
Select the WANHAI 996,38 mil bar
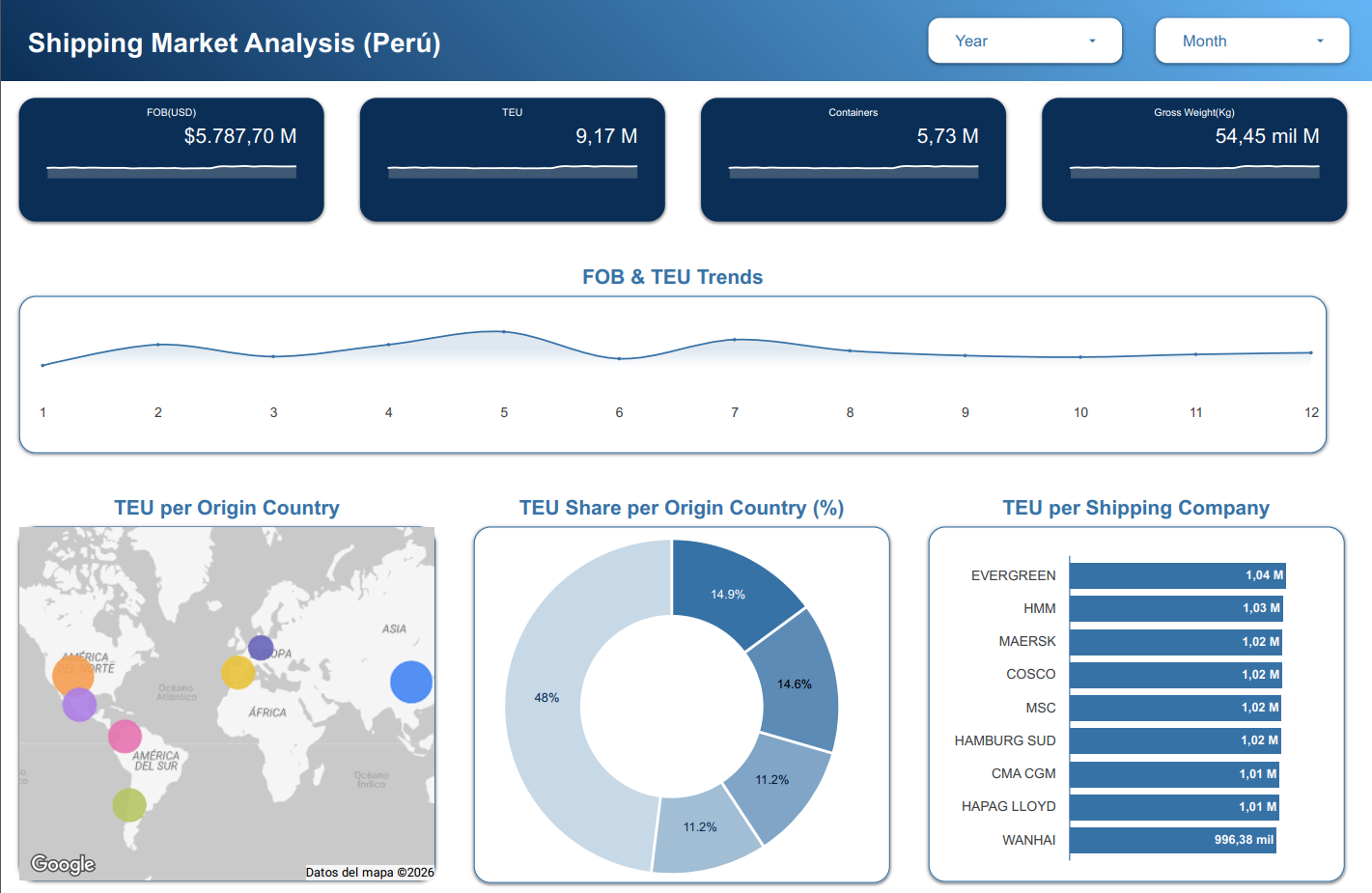coord(1172,840)
